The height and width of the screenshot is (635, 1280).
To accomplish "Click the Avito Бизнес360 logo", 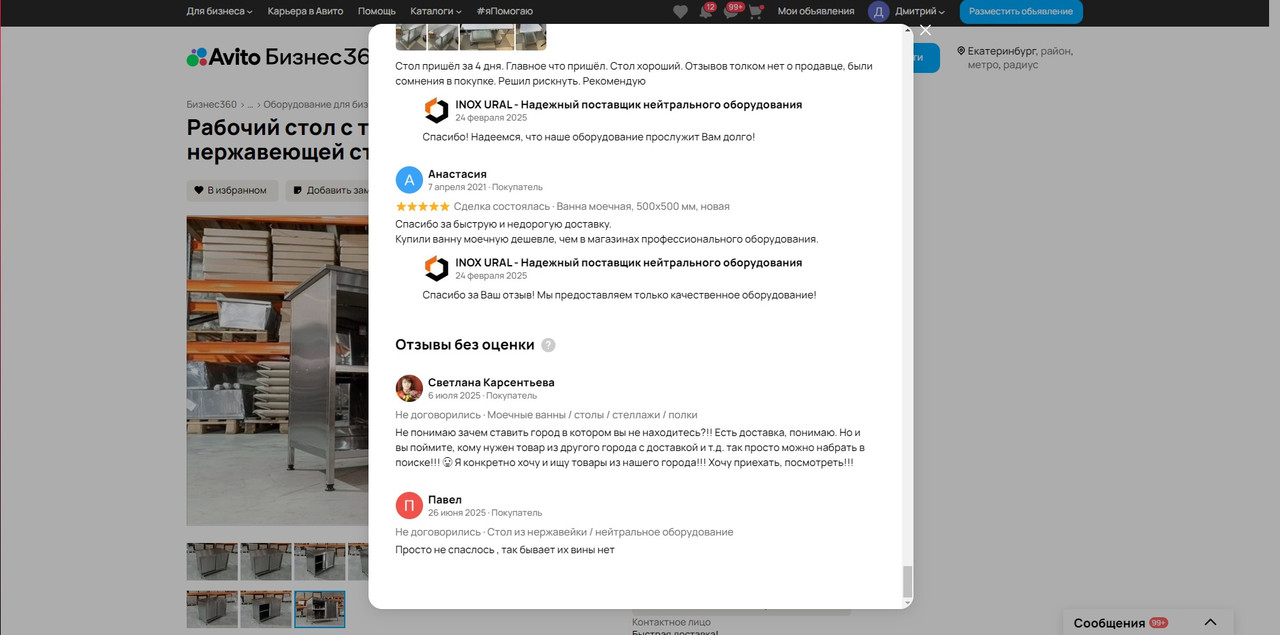I will 277,57.
